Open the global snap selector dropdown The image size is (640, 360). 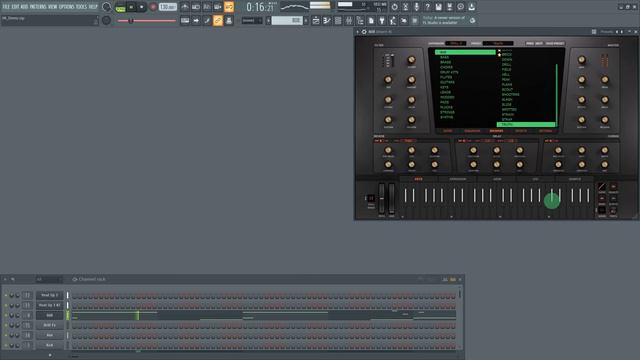252,20
